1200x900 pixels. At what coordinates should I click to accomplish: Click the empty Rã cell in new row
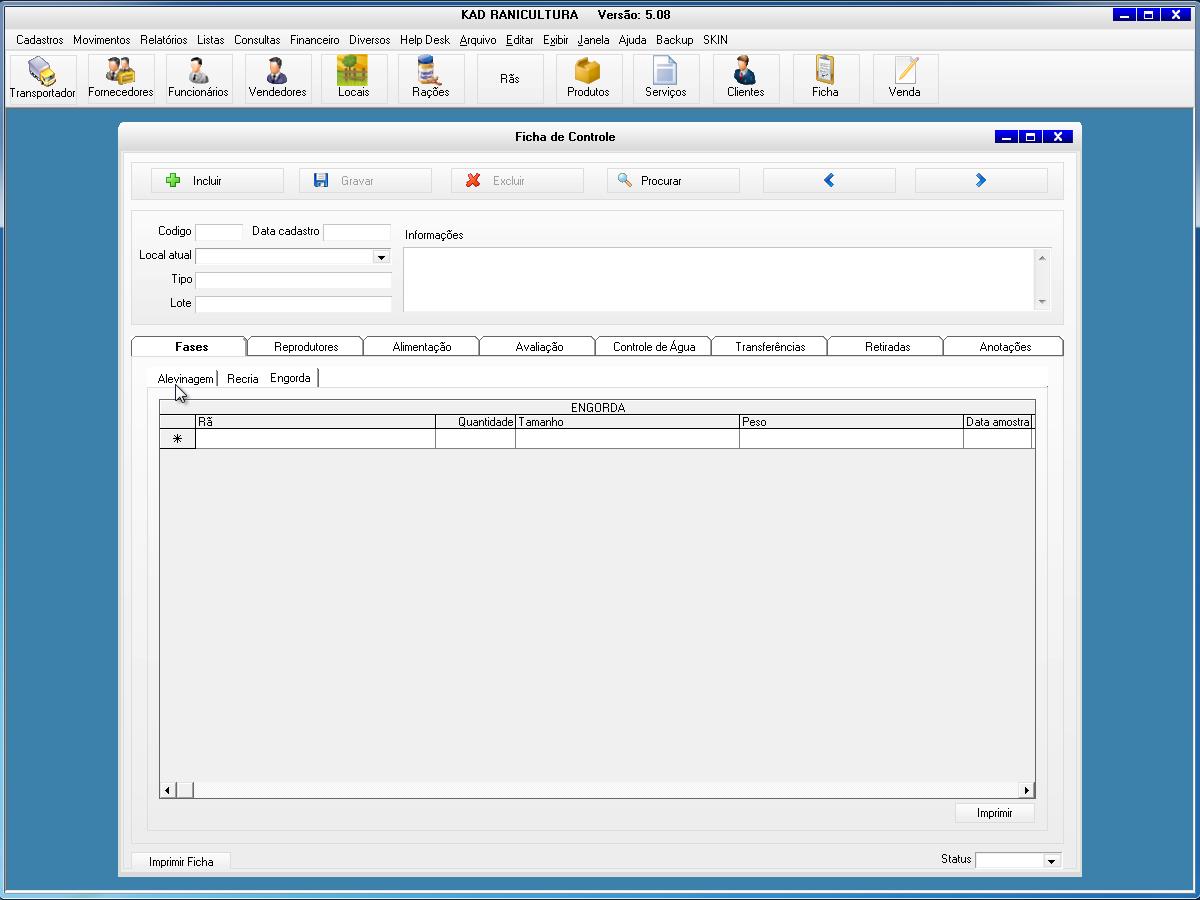point(316,439)
